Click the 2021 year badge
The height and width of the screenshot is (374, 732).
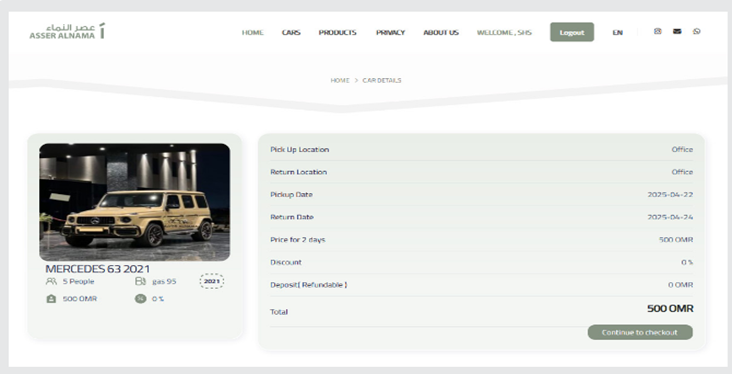[x=211, y=282]
